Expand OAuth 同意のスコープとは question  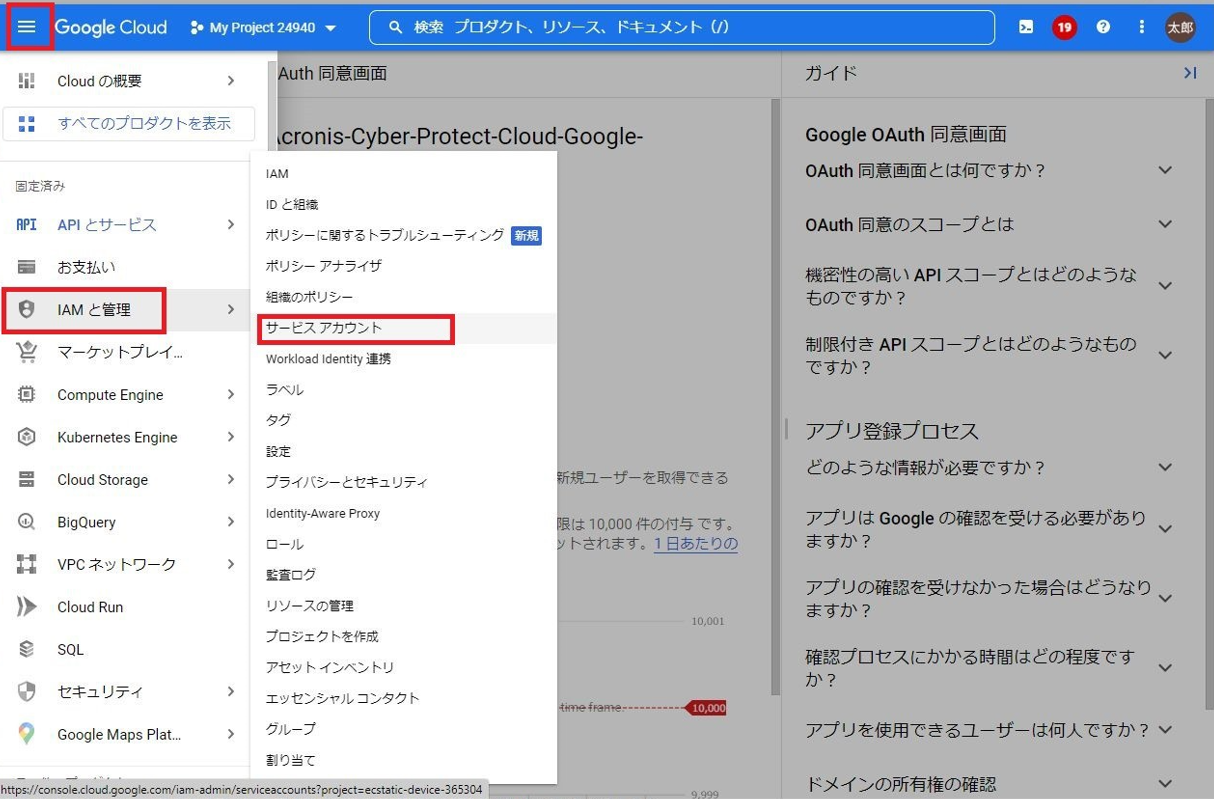[x=1165, y=225]
